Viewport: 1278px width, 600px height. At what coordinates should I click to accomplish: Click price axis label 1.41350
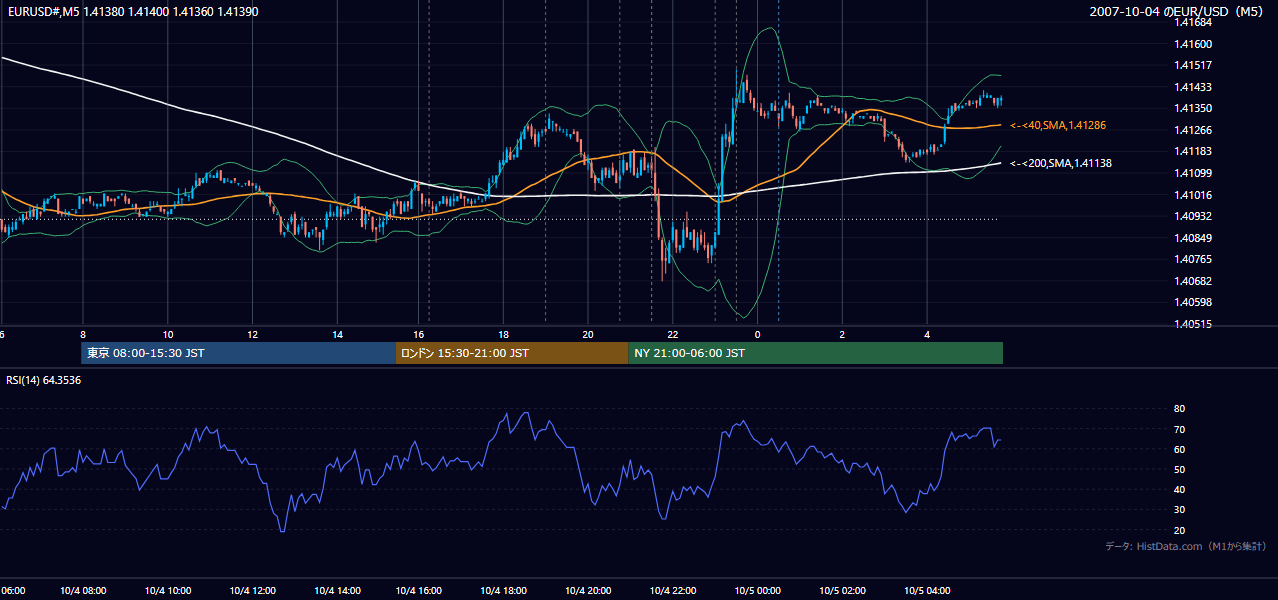coord(1194,108)
